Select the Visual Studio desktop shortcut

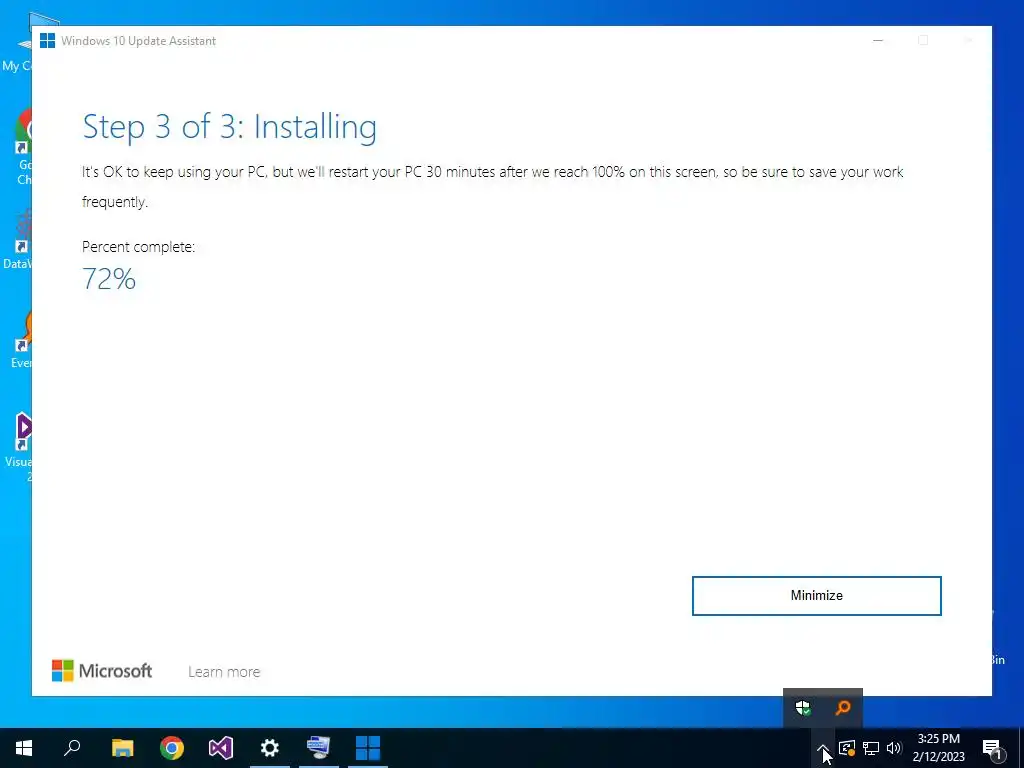20,447
